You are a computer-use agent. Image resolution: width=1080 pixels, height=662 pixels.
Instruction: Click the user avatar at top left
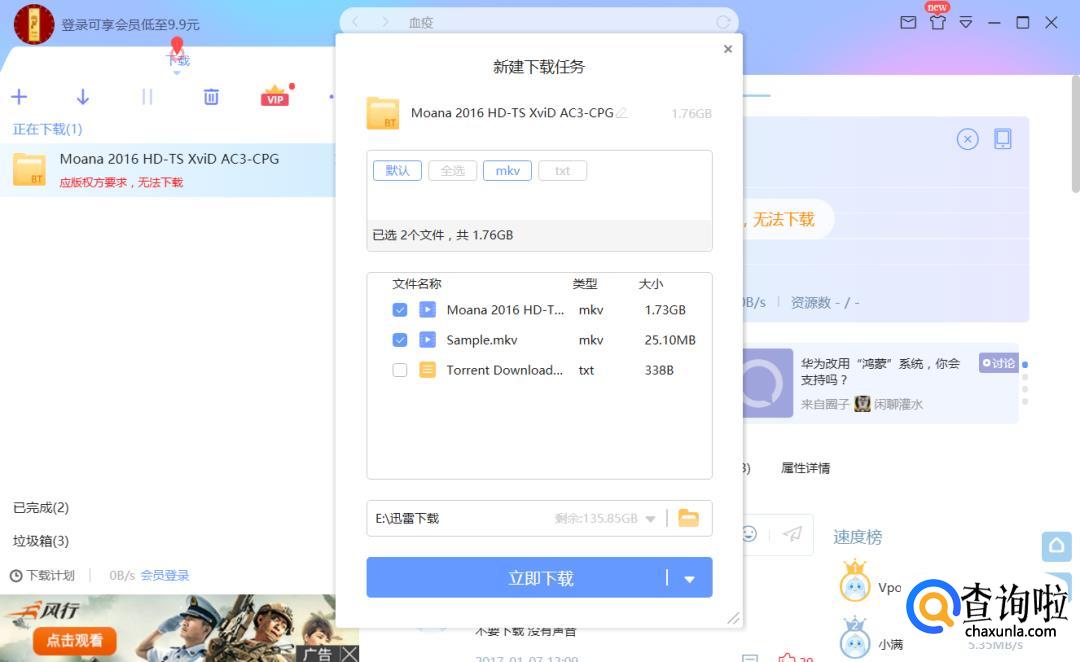pos(34,23)
